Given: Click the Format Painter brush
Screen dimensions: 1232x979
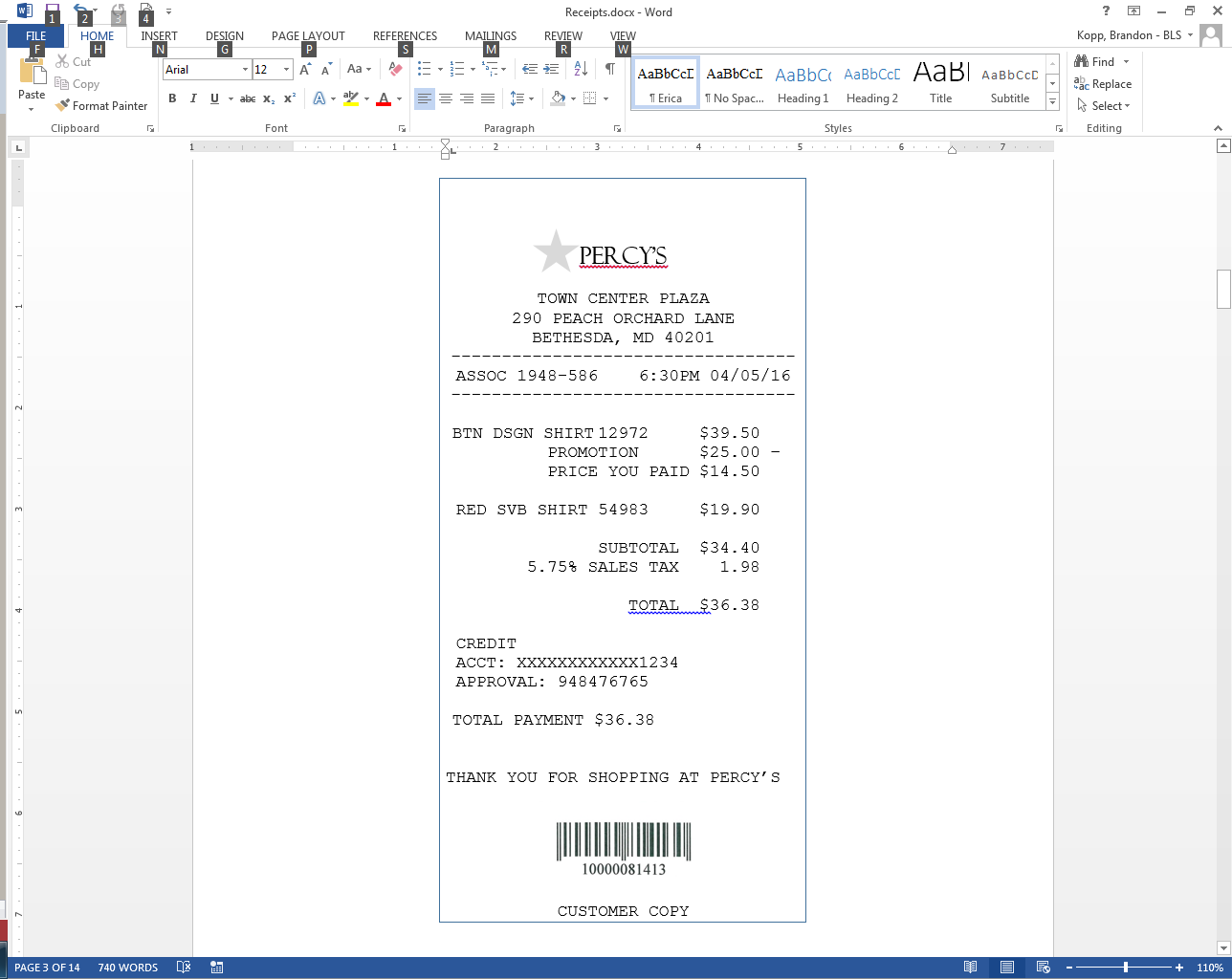Looking at the screenshot, I should tap(62, 106).
